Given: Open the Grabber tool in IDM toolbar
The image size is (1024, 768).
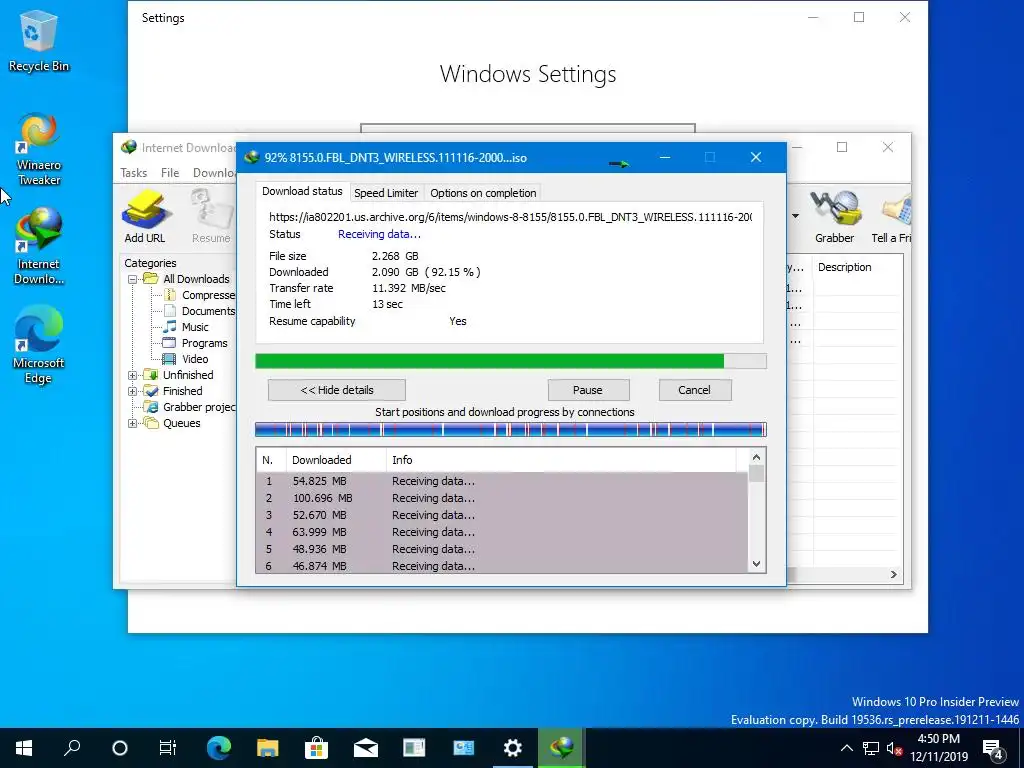Looking at the screenshot, I should pos(834,216).
